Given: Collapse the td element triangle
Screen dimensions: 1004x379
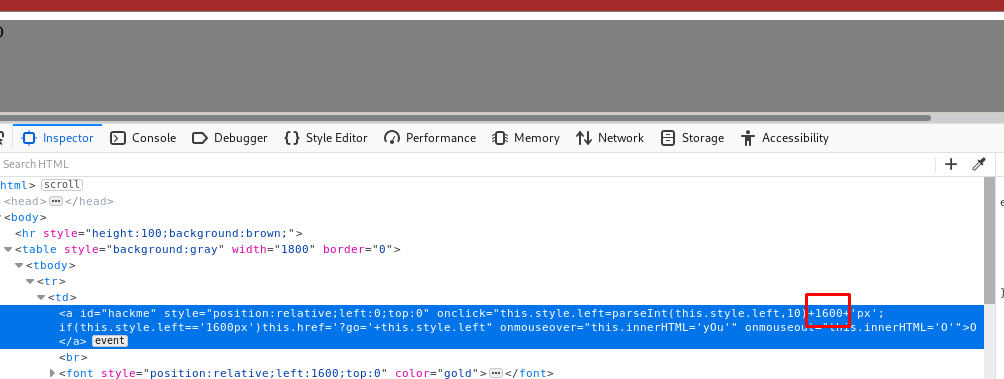Looking at the screenshot, I should tap(41, 297).
